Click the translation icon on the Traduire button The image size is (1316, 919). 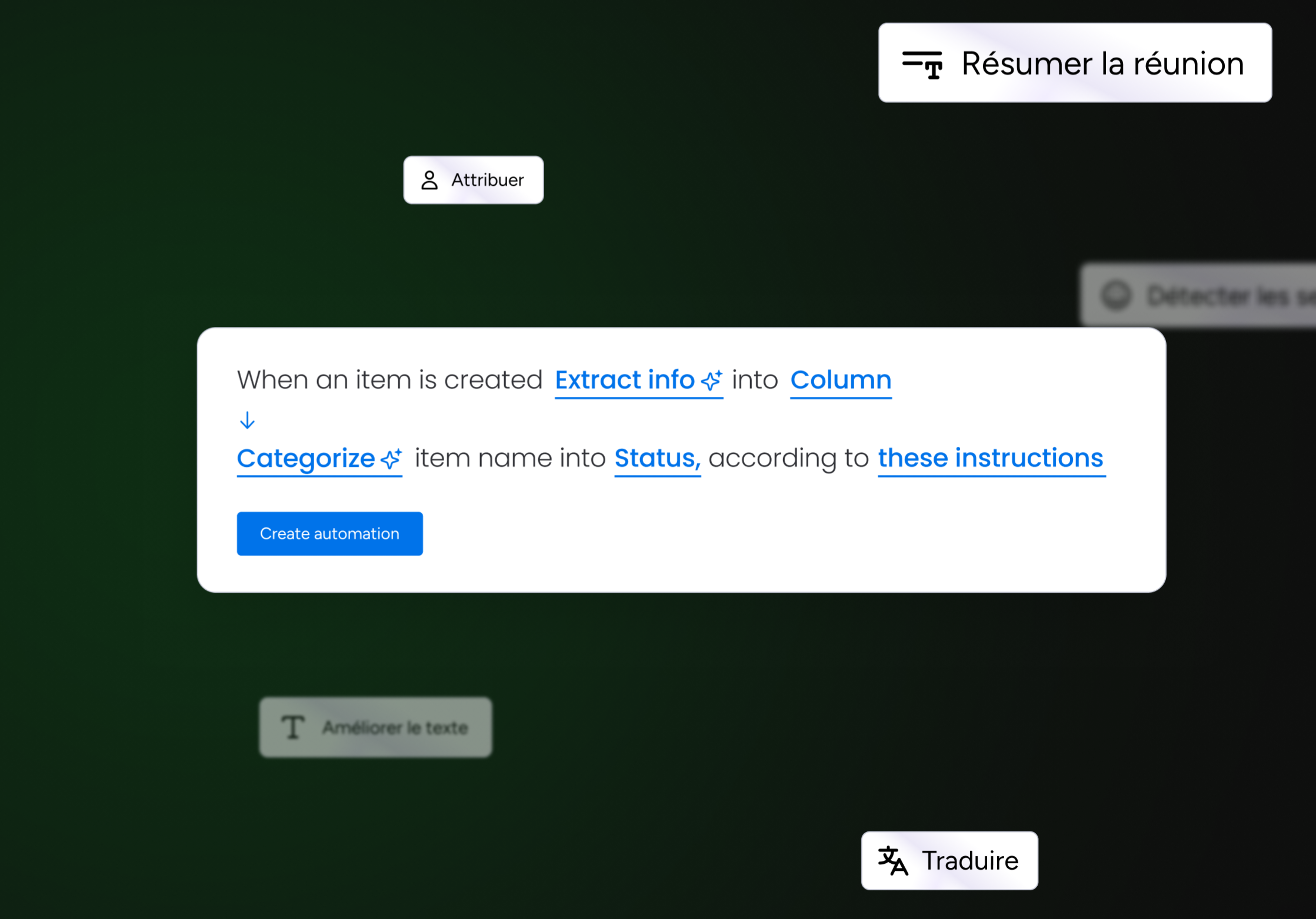coord(892,860)
